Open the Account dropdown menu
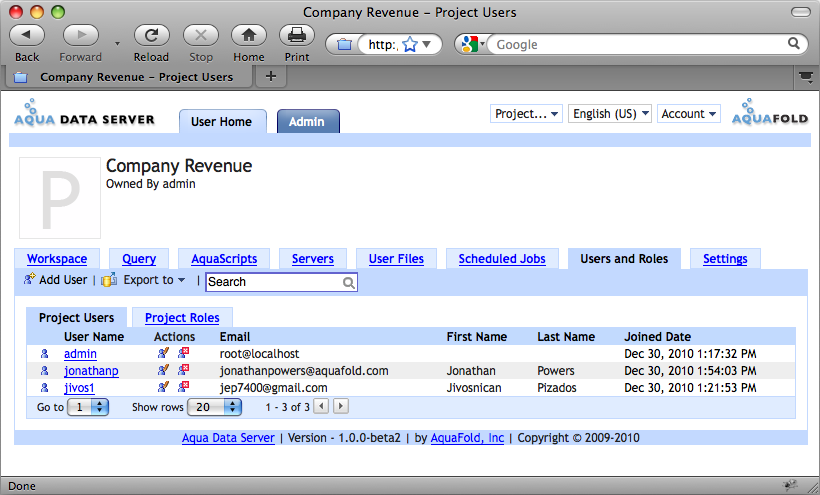Viewport: 820px width, 495px height. 689,113
